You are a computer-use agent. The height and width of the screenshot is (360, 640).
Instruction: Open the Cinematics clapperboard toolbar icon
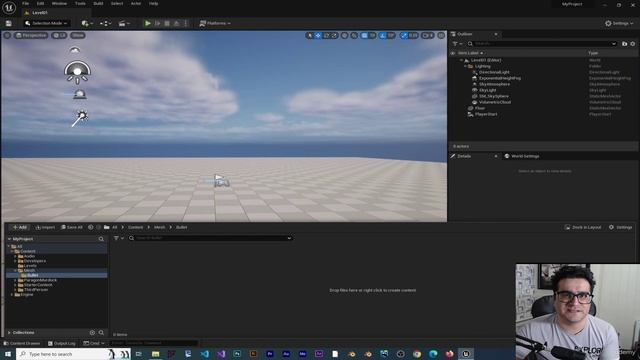[x=124, y=23]
